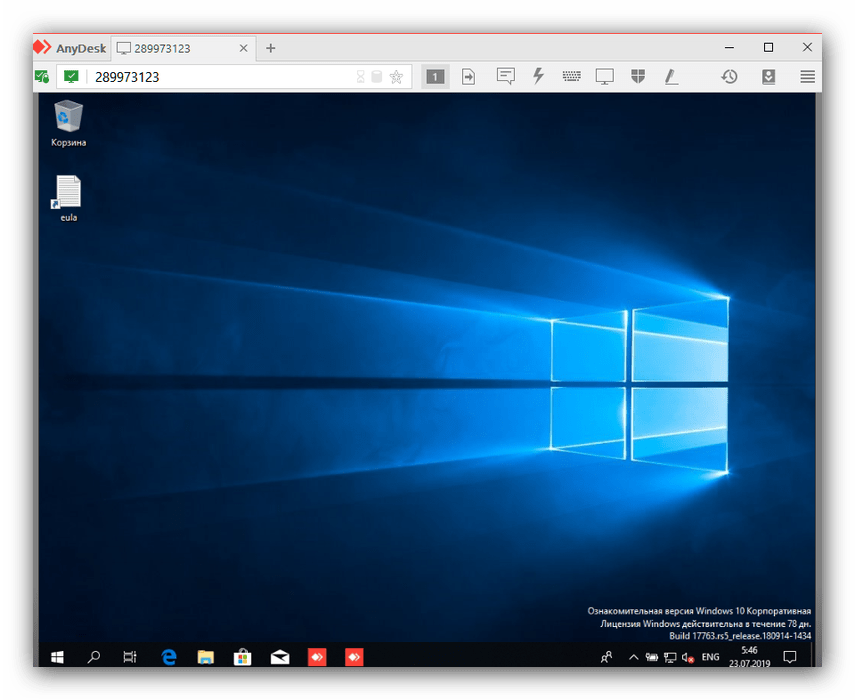The height and width of the screenshot is (700, 855).
Task: Open the AnyDesk chat icon
Action: [x=506, y=76]
